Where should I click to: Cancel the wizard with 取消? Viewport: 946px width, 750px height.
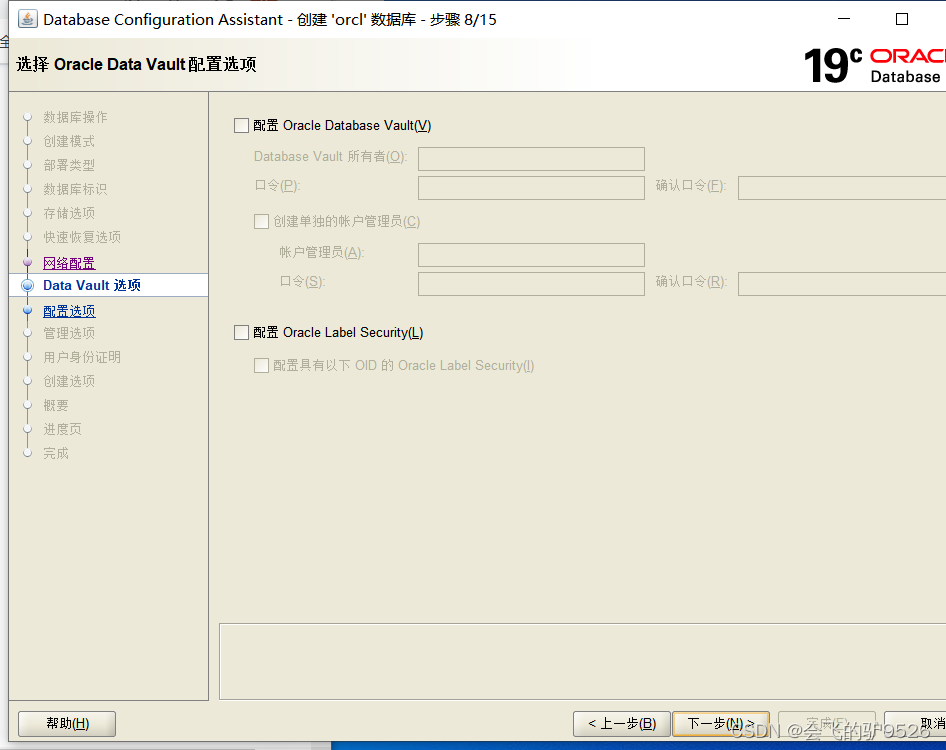coord(927,723)
